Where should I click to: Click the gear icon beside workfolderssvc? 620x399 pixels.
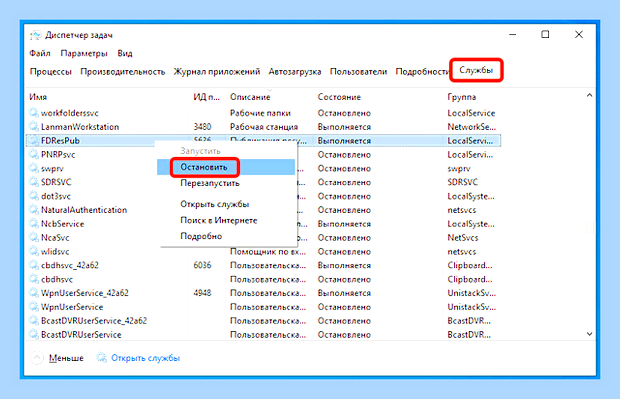(34, 113)
